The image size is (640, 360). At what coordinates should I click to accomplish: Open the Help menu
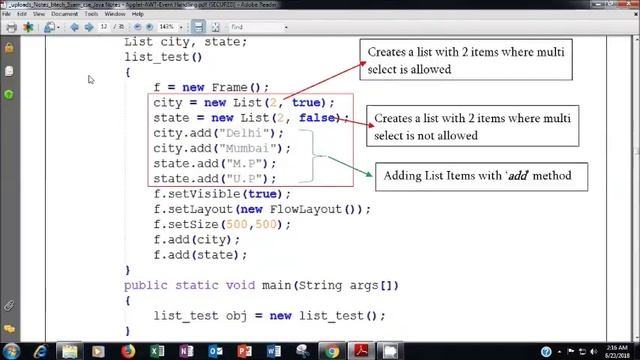click(x=138, y=14)
